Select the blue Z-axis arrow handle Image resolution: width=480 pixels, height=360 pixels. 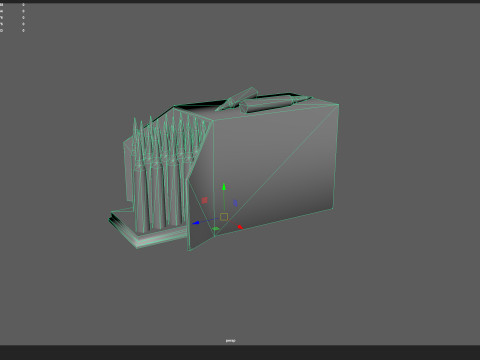[196, 223]
